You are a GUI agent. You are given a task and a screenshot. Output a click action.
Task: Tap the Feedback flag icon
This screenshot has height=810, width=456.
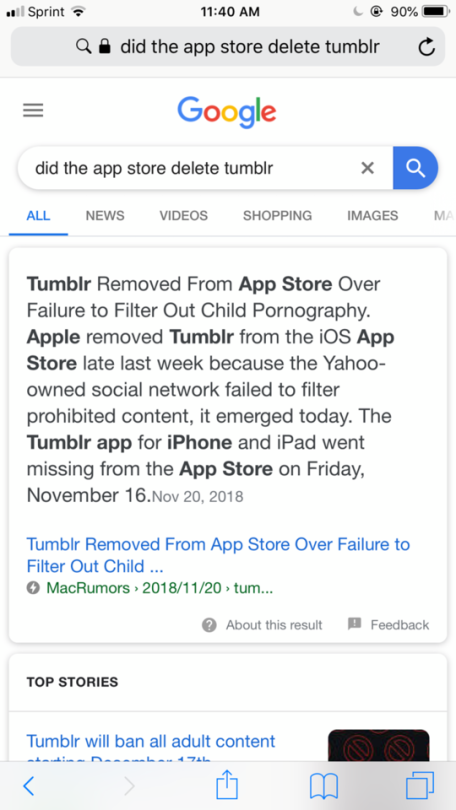[355, 624]
